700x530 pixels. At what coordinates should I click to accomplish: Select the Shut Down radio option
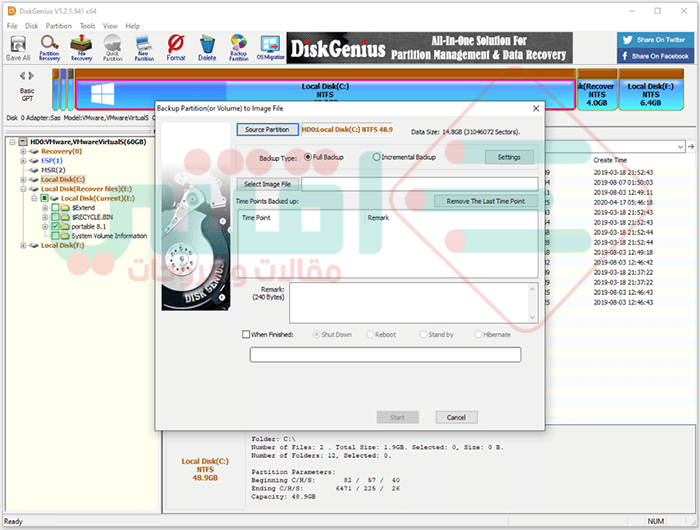316,334
